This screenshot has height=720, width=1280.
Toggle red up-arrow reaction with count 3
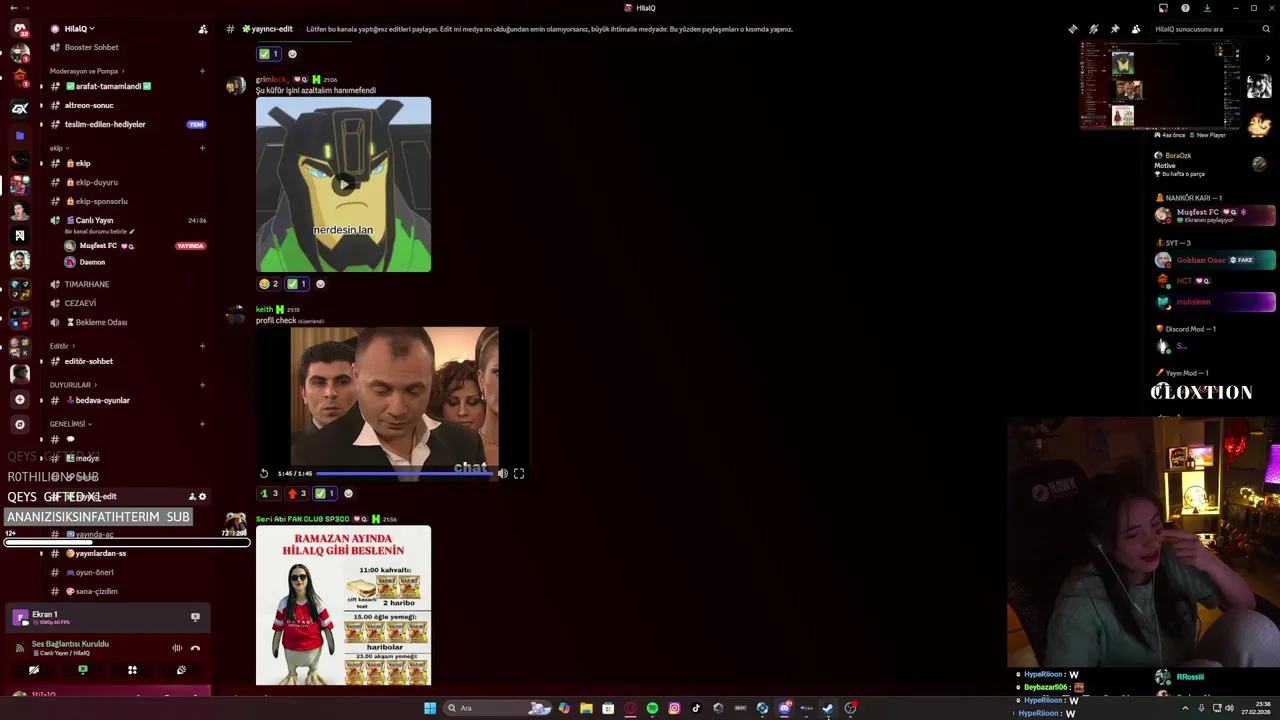tap(297, 493)
